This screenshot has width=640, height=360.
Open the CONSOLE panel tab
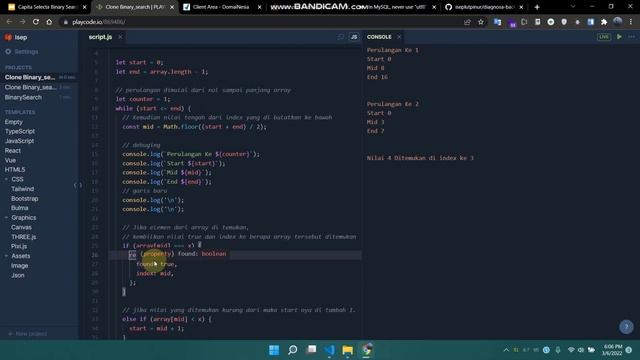pyautogui.click(x=379, y=37)
